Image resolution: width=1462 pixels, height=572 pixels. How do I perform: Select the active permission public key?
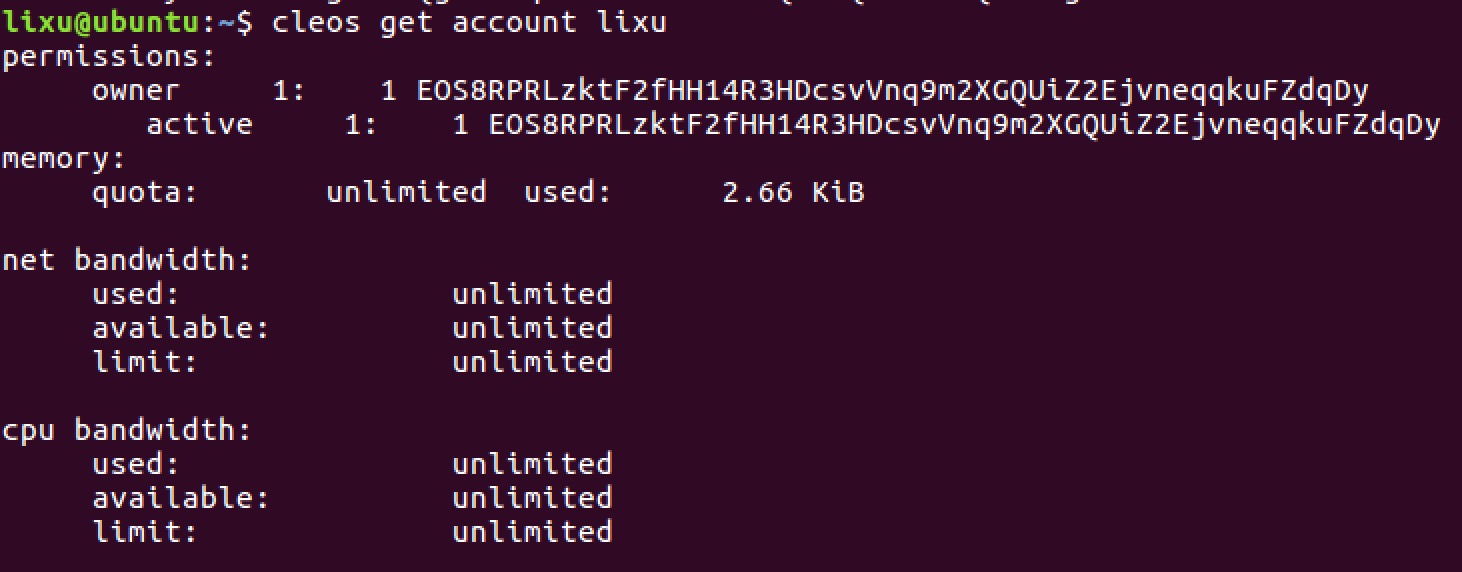(965, 126)
